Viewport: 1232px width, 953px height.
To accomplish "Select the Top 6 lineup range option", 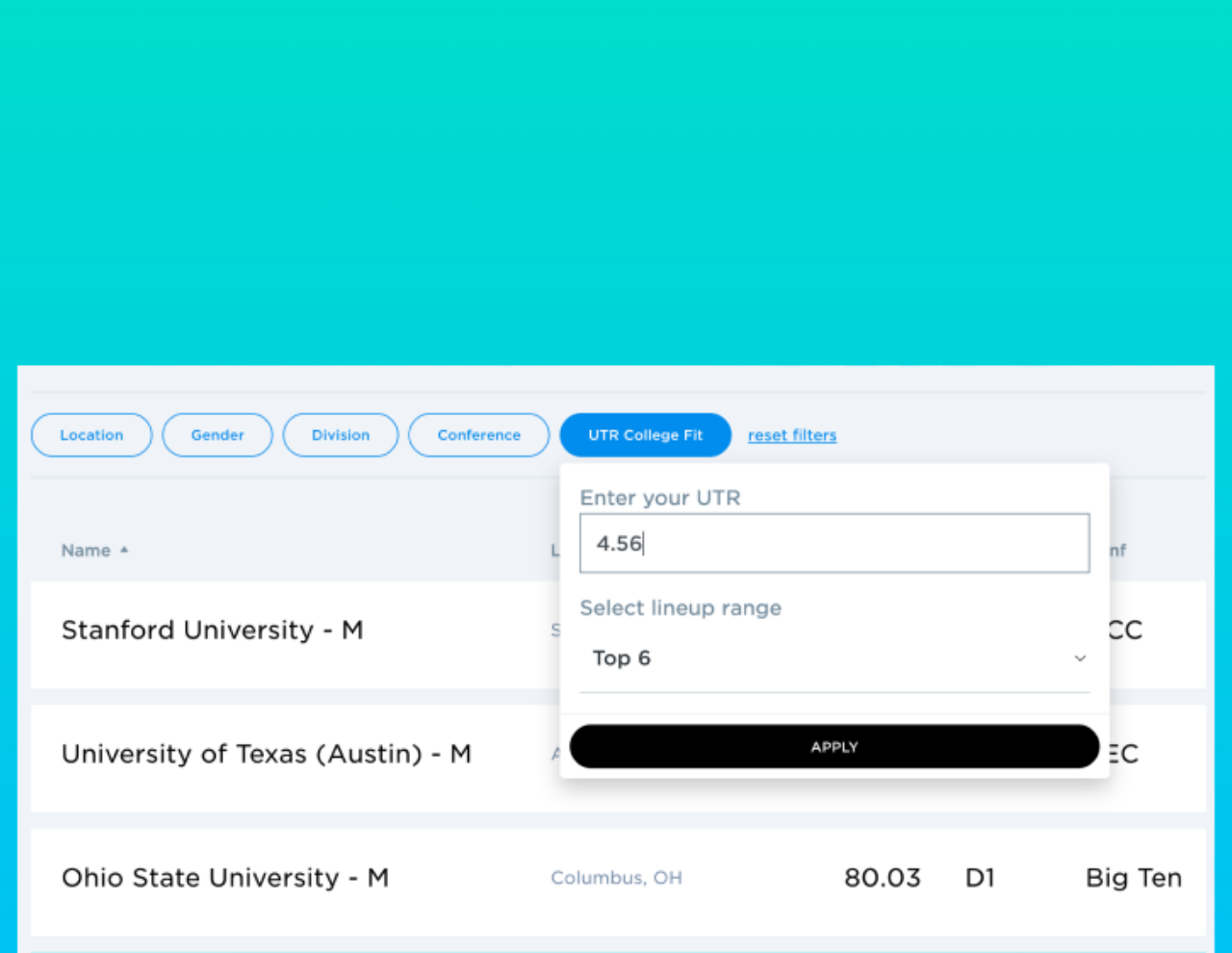I will point(622,658).
